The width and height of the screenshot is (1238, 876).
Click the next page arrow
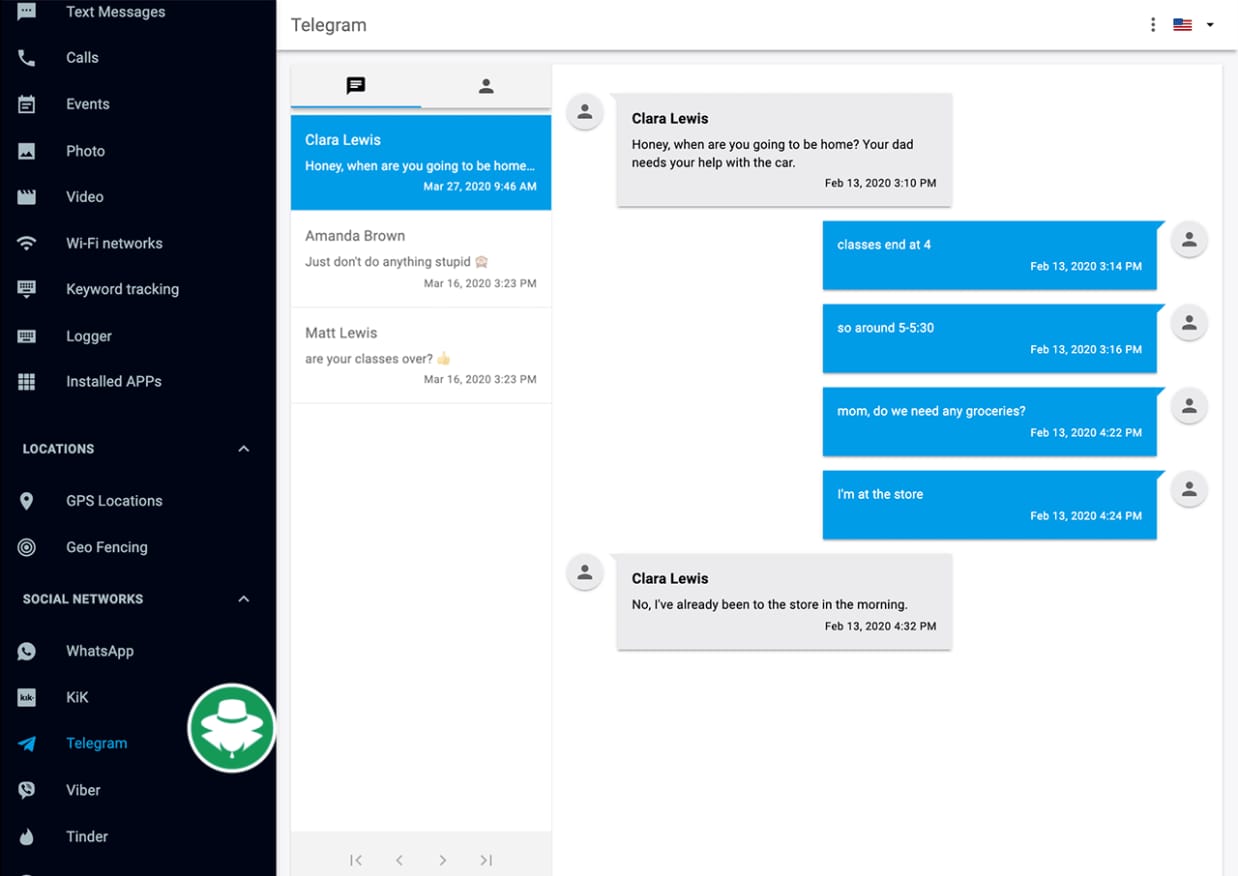click(442, 860)
